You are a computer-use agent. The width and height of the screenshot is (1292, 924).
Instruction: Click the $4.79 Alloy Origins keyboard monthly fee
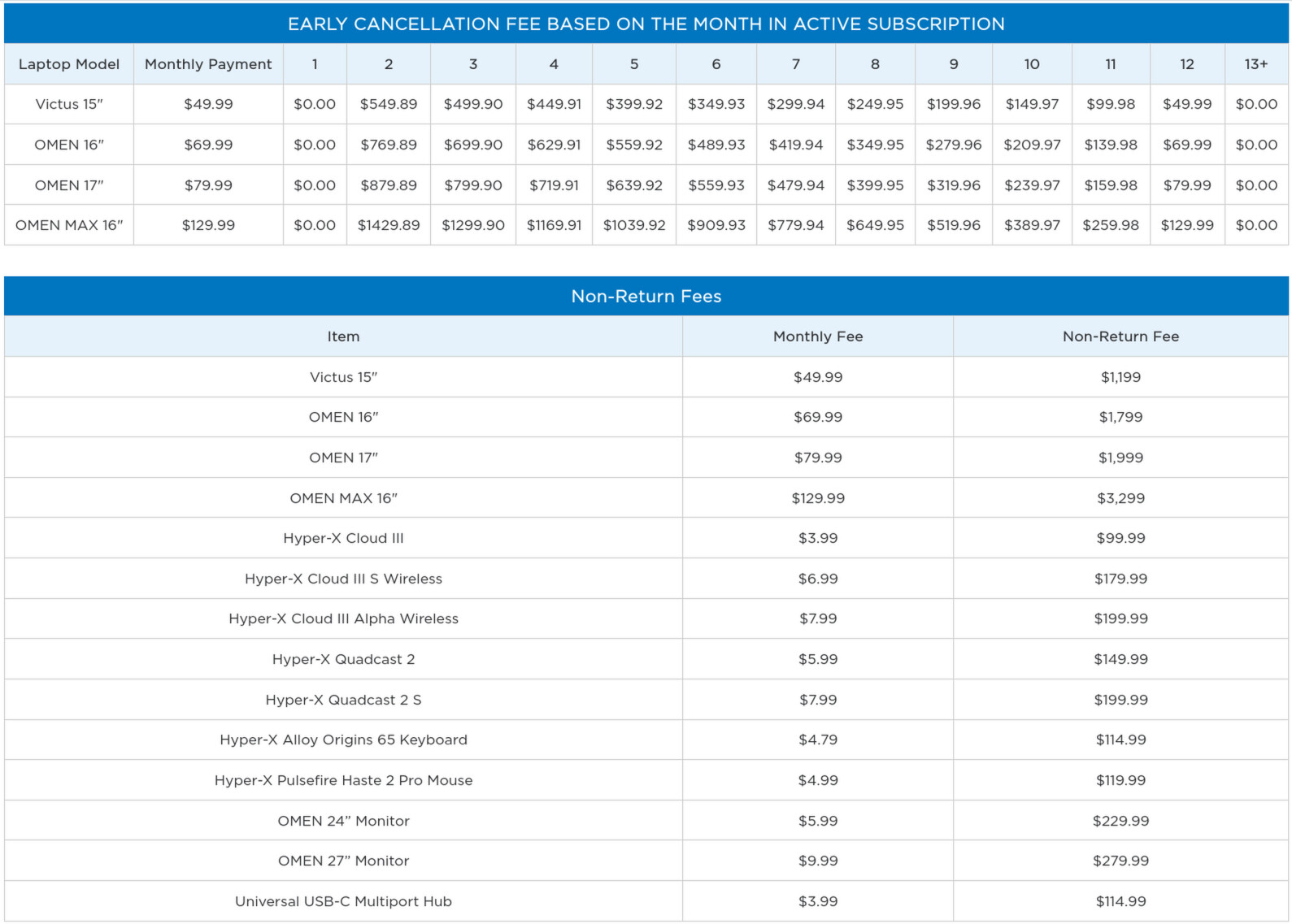817,740
